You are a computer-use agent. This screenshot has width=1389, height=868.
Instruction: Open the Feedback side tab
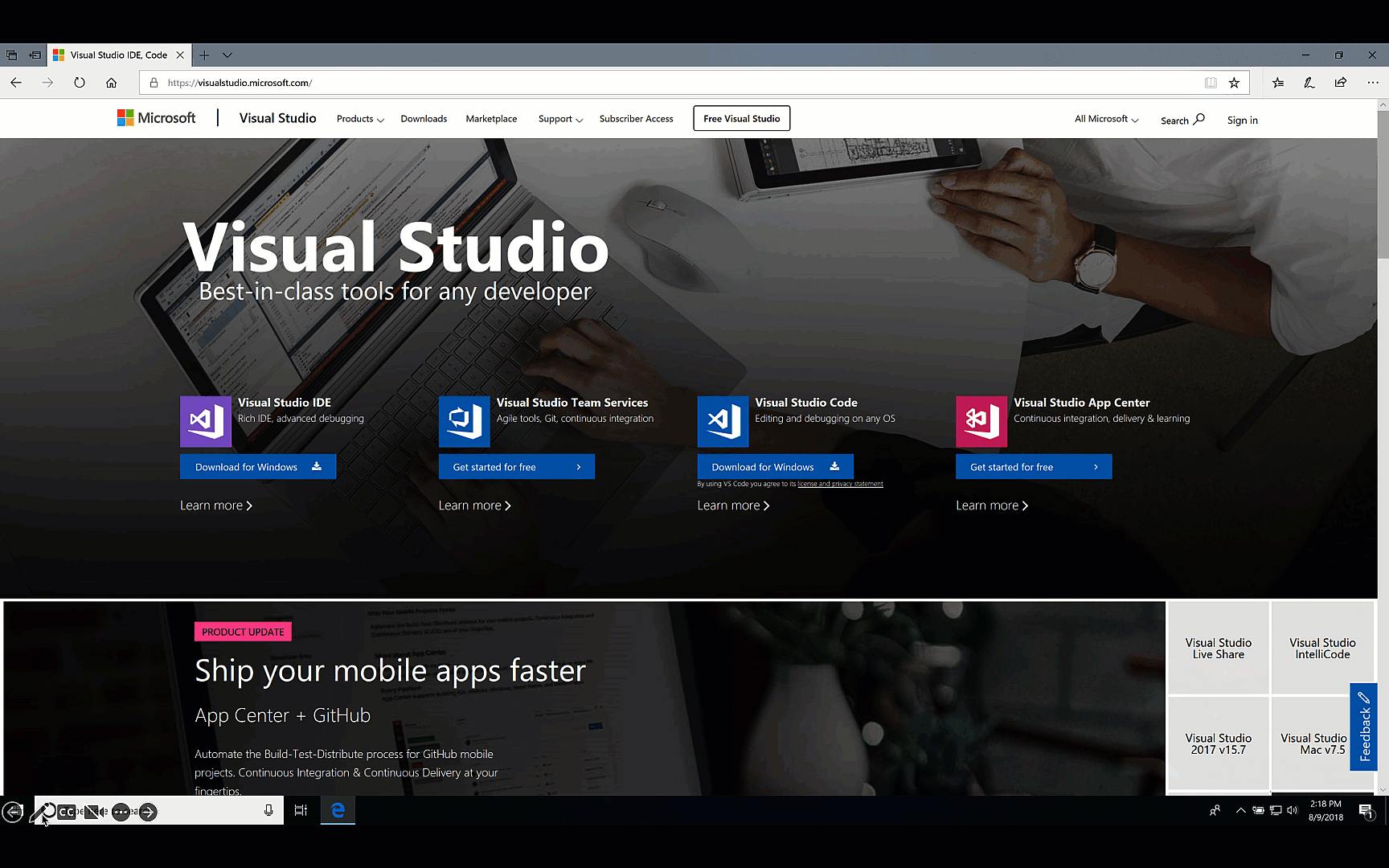point(1363,727)
